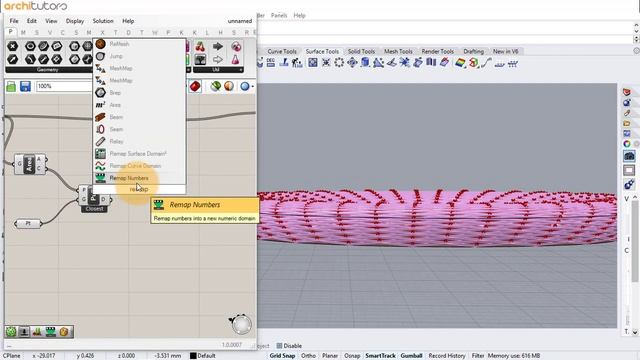Viewport: 640px width, 360px height.
Task: Click the pink globe icon in Util panel
Action: 236,47
